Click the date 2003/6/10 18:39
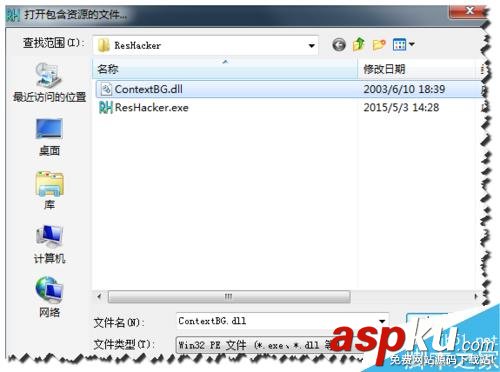This screenshot has width=500, height=372. click(x=404, y=89)
